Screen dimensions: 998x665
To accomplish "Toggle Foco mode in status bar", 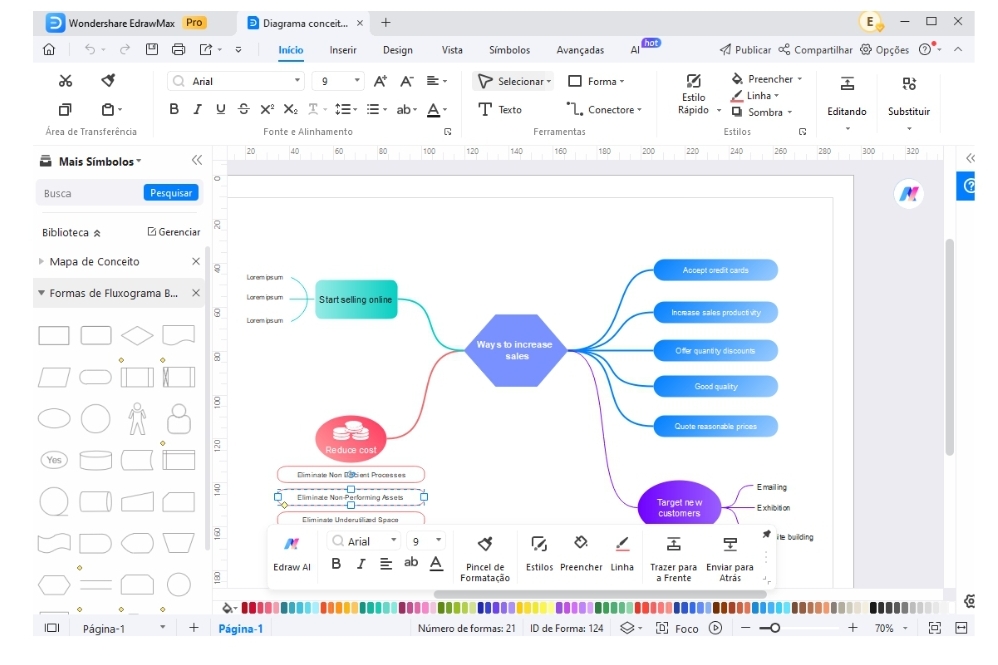I will (x=677, y=628).
